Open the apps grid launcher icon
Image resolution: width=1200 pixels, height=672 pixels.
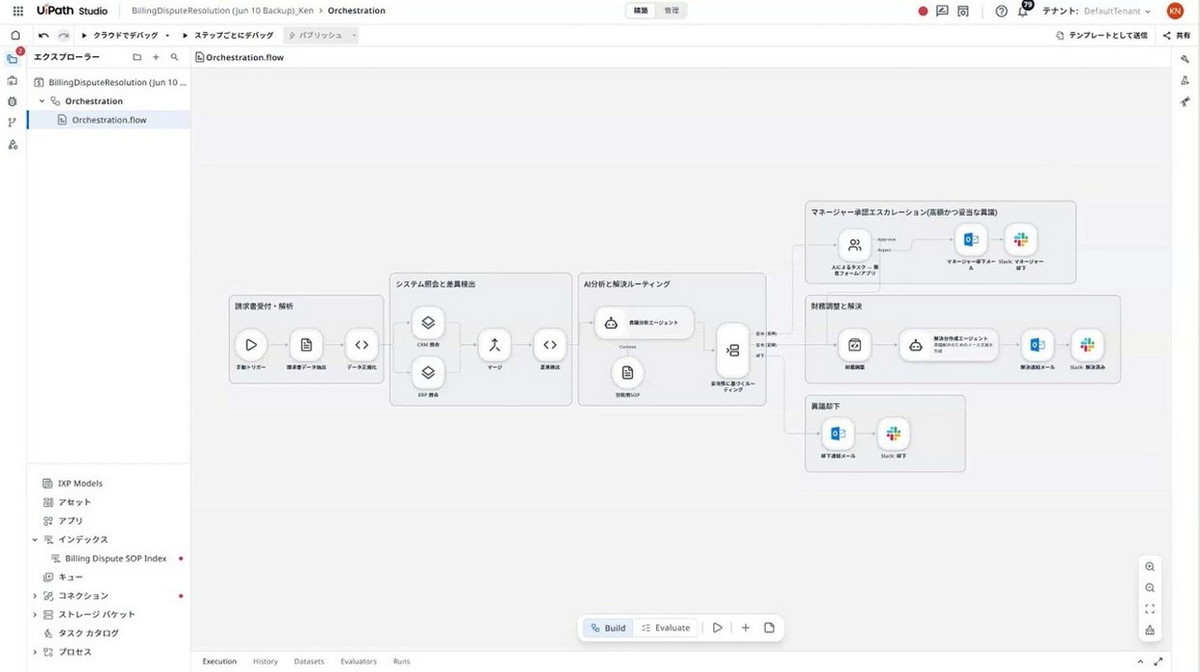(17, 11)
